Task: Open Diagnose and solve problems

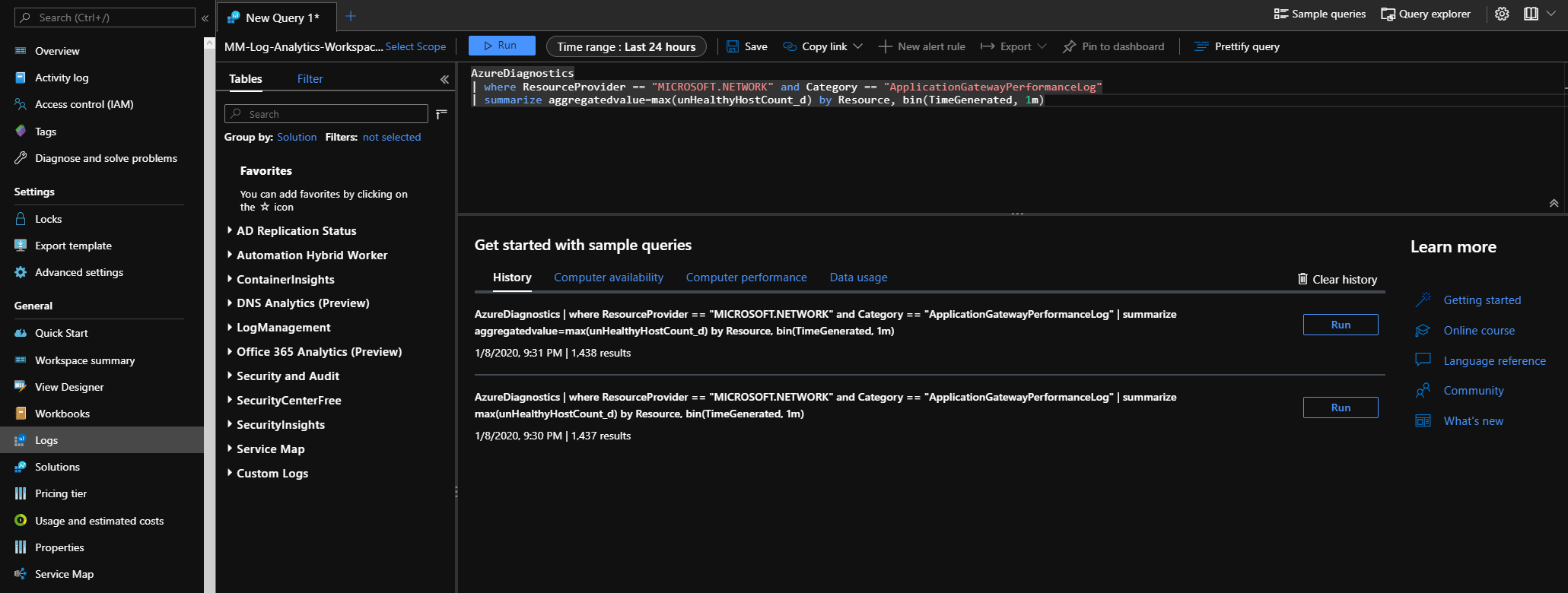Action: (106, 158)
